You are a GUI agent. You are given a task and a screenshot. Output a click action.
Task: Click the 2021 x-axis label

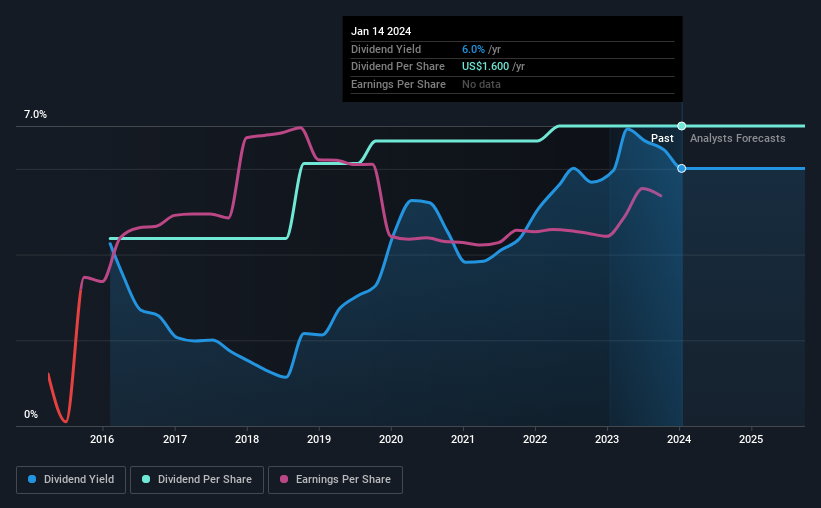click(463, 439)
